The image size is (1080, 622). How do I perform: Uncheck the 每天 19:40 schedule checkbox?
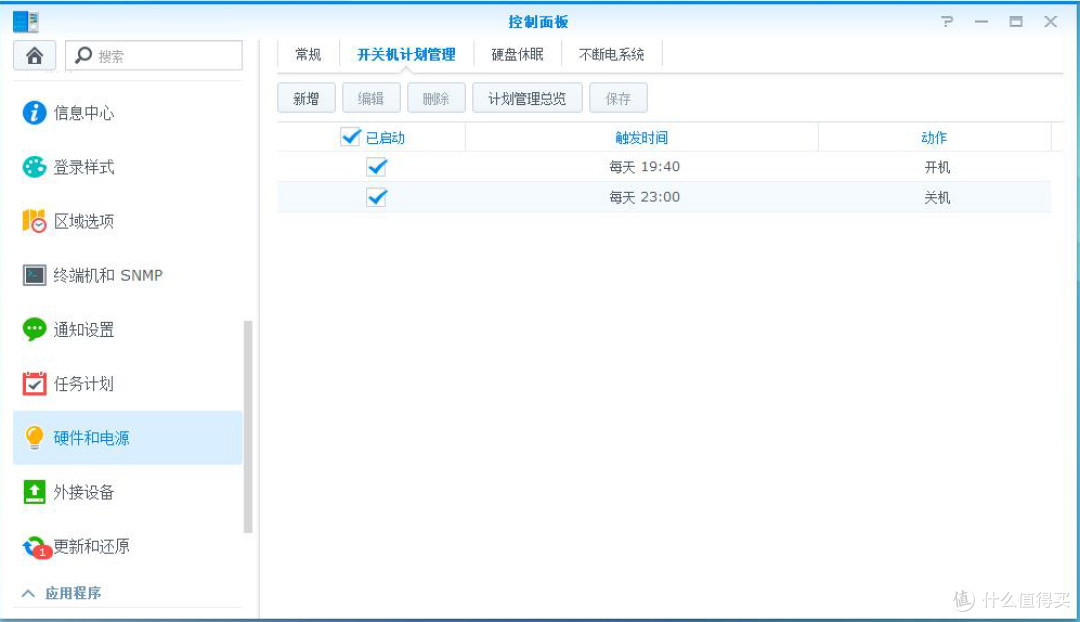pyautogui.click(x=377, y=167)
